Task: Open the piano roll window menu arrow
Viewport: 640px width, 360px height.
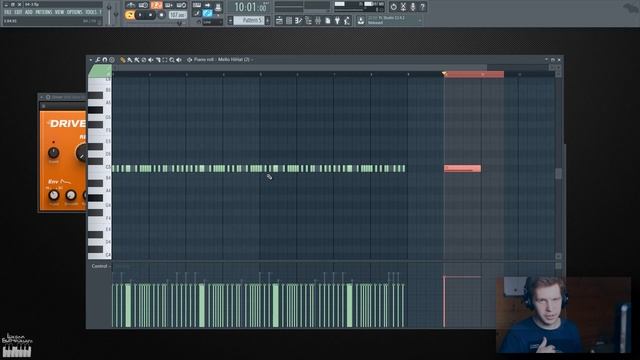Action: [91, 60]
